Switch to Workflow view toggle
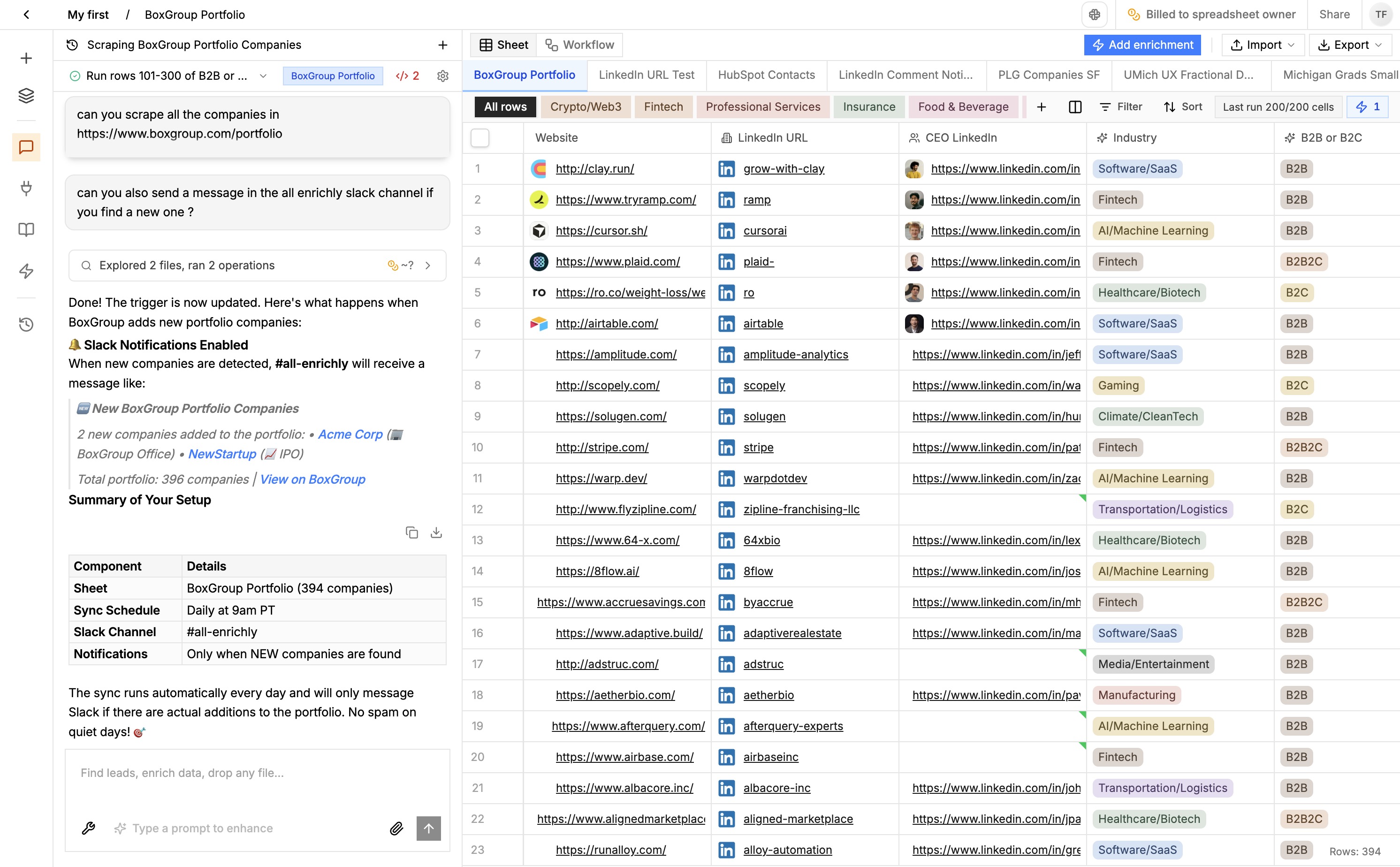This screenshot has width=1400, height=867. [x=579, y=45]
